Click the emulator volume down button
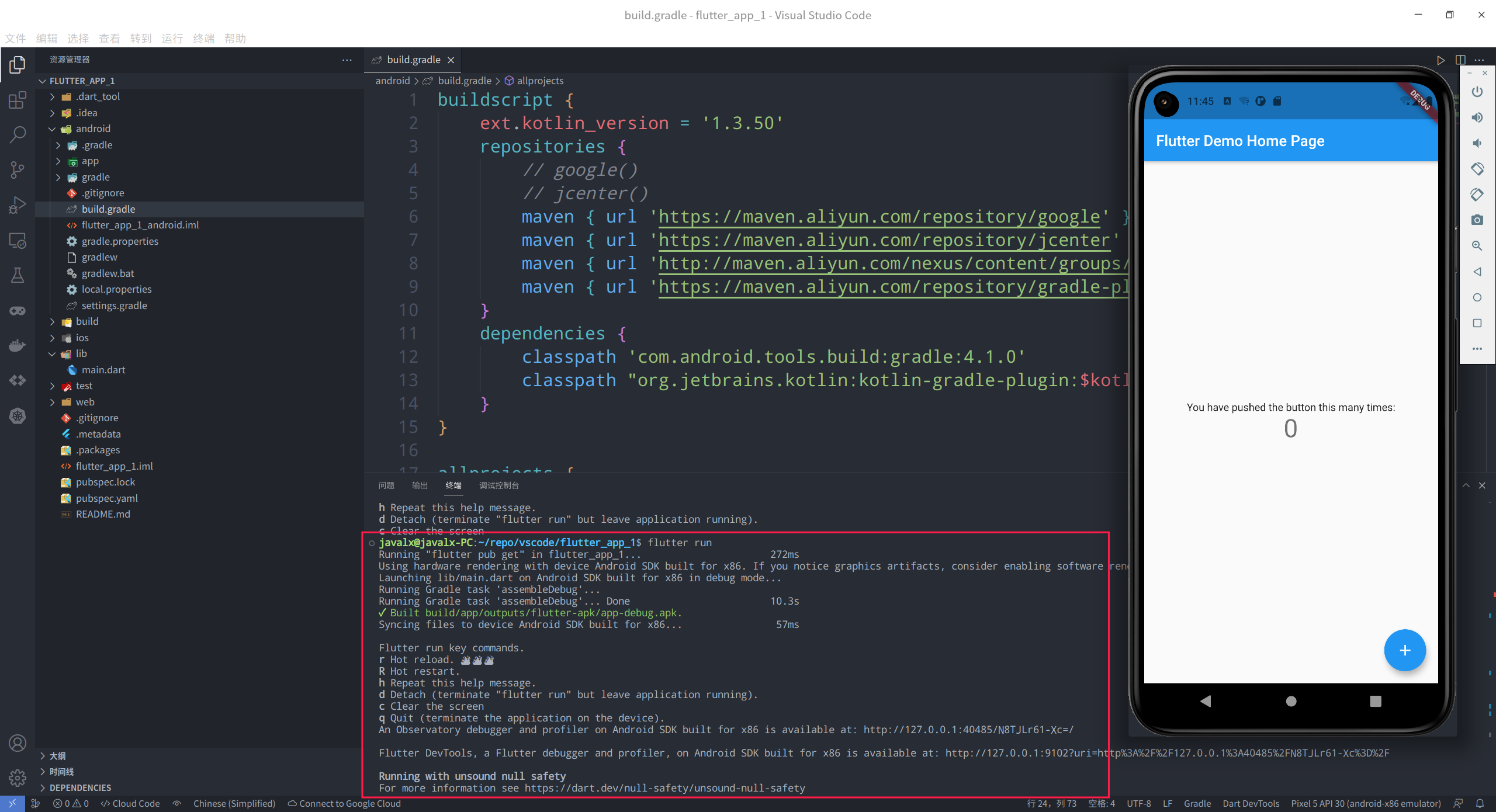The width and height of the screenshot is (1496, 812). [1477, 143]
